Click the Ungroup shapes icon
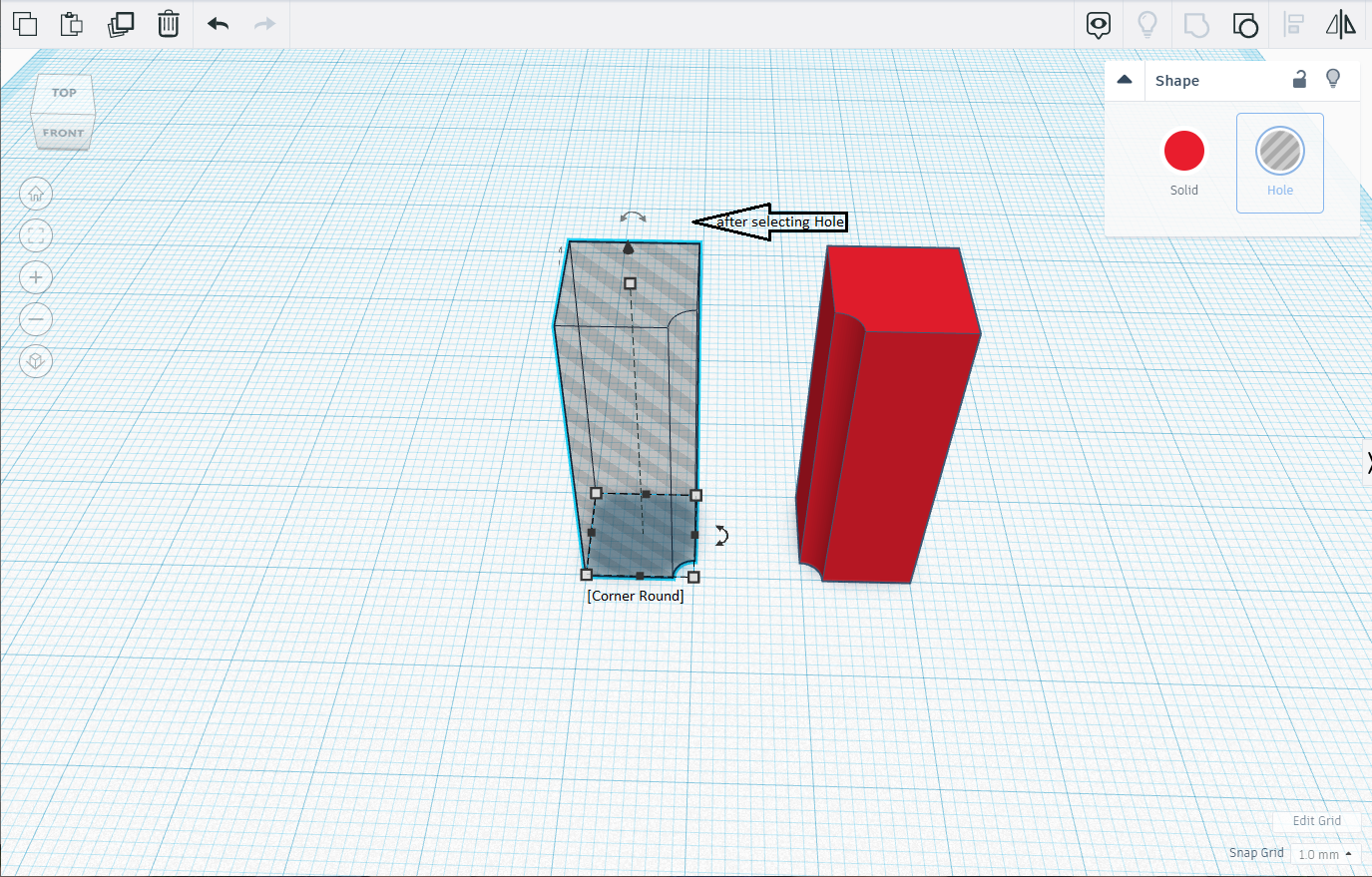This screenshot has width=1372, height=877. (1245, 25)
